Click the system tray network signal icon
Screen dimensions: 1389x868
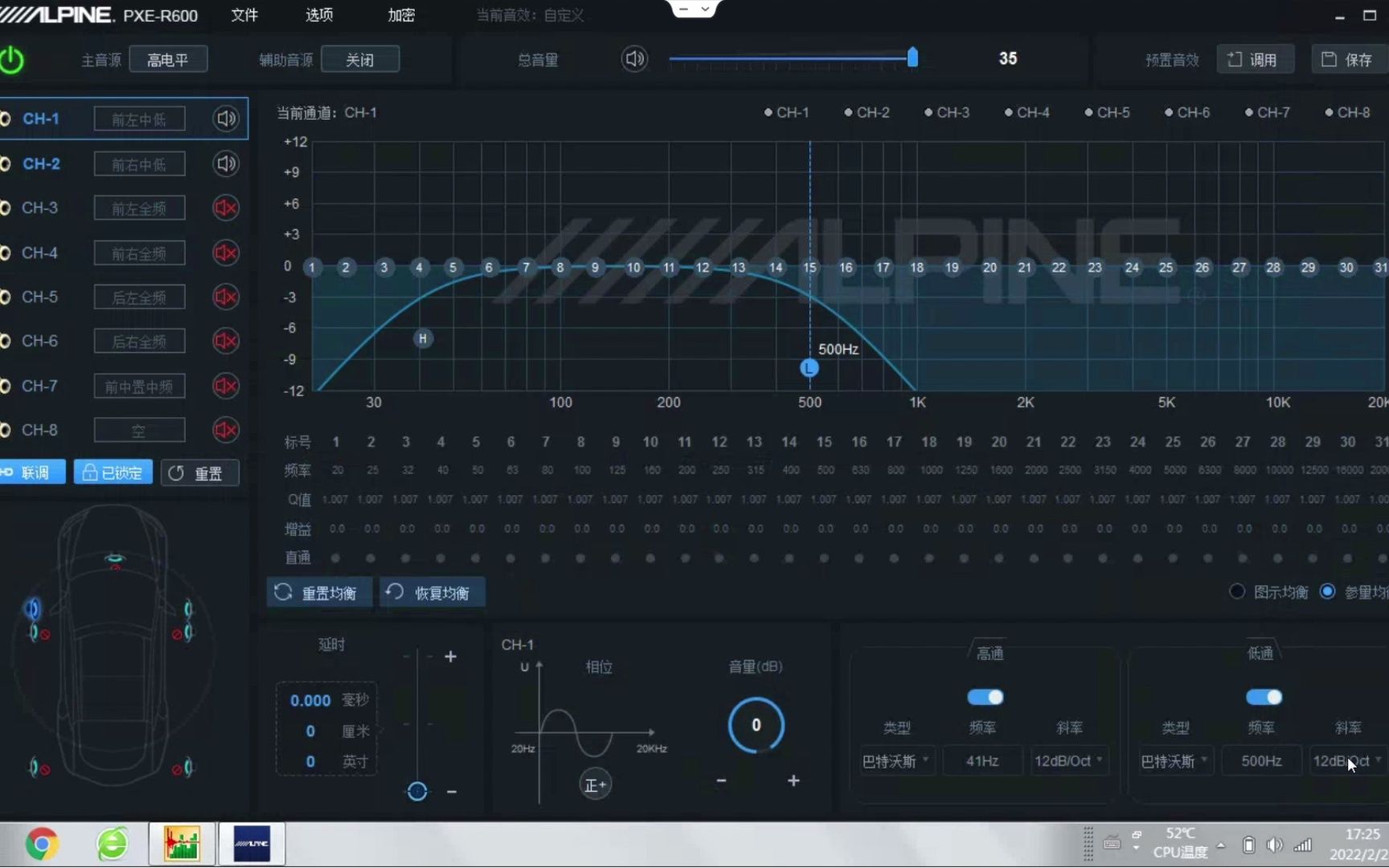[x=1303, y=845]
